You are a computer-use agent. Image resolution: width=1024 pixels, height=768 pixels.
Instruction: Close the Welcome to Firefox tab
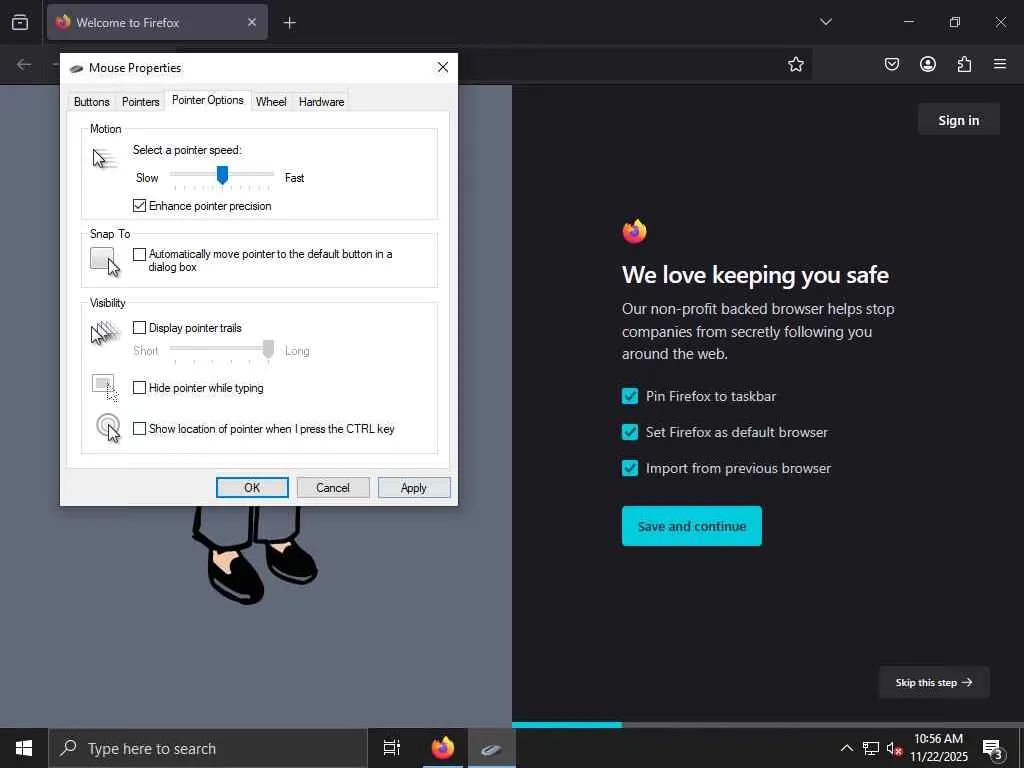(x=252, y=22)
